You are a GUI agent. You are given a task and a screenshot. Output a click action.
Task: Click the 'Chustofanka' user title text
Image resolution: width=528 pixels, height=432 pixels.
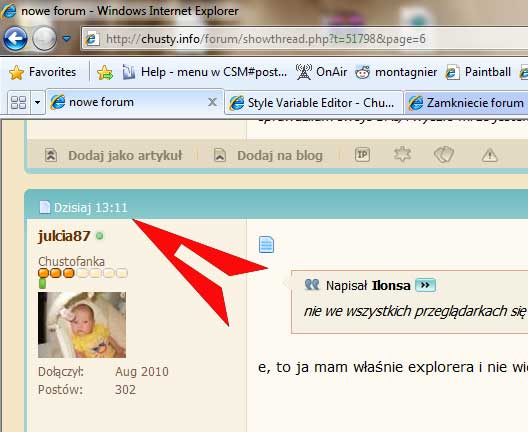click(x=71, y=262)
